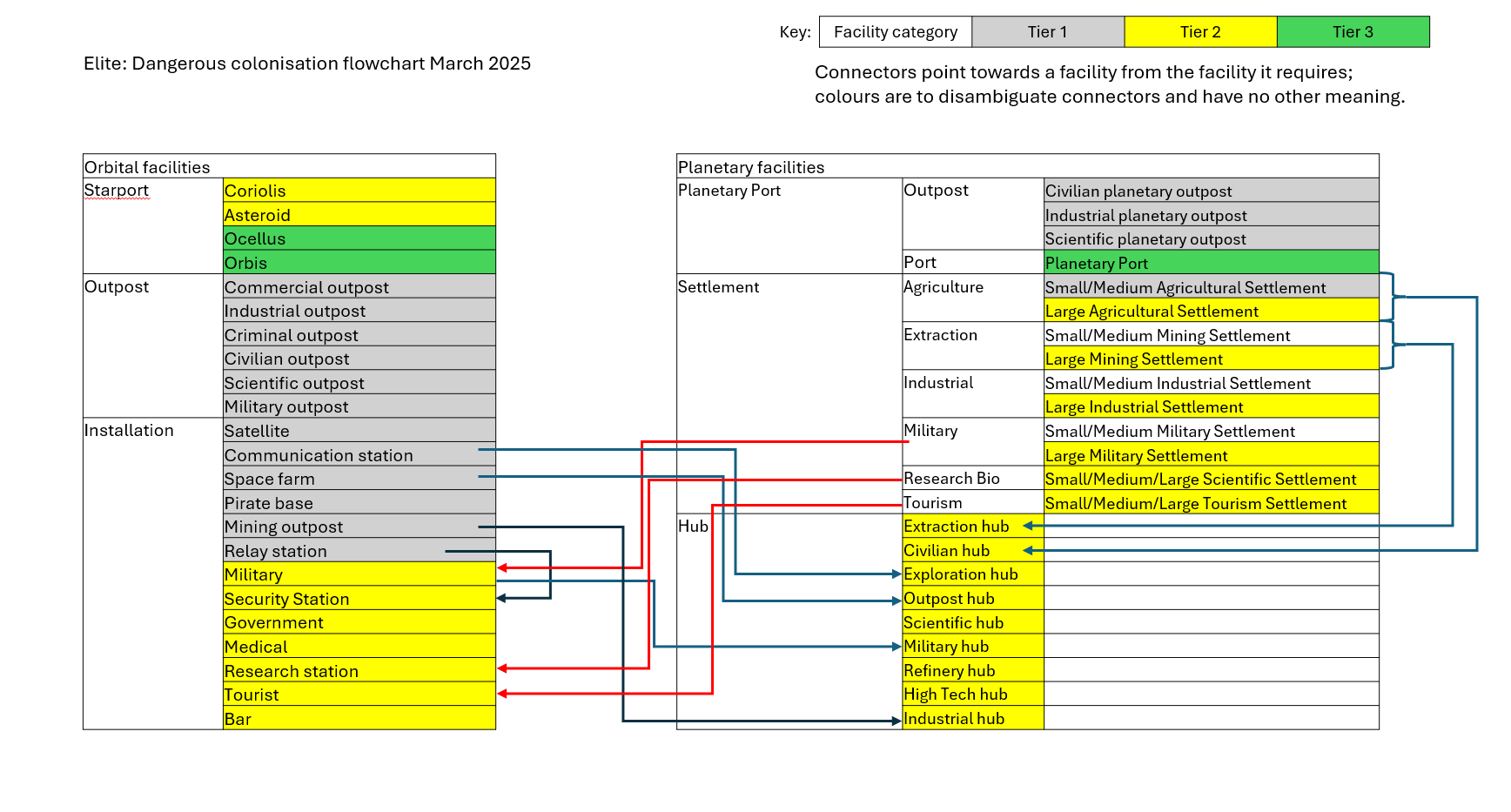Screen dimensions: 1511x812
Task: Select the Coriolis starport cell
Action: (359, 190)
